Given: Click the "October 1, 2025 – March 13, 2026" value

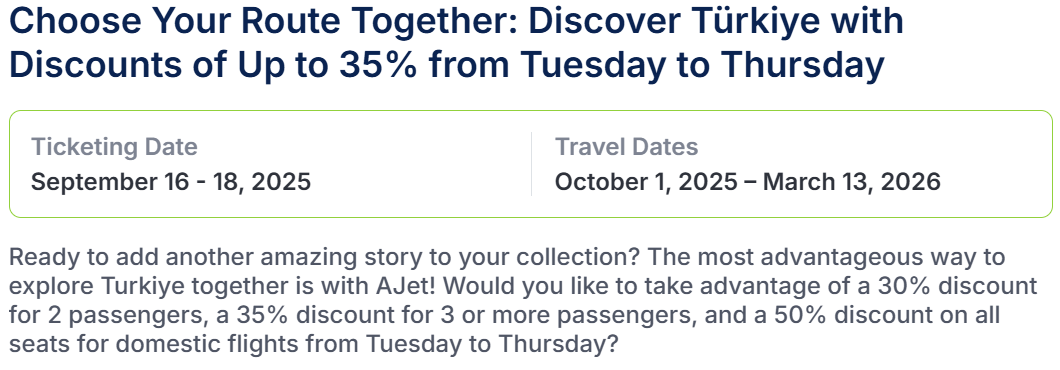Looking at the screenshot, I should (748, 182).
